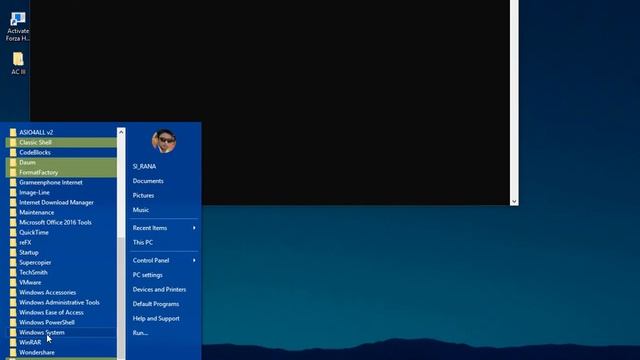This screenshot has width=640, height=360.
Task: Click the programs list scrollbar thumb
Action: [x=121, y=298]
